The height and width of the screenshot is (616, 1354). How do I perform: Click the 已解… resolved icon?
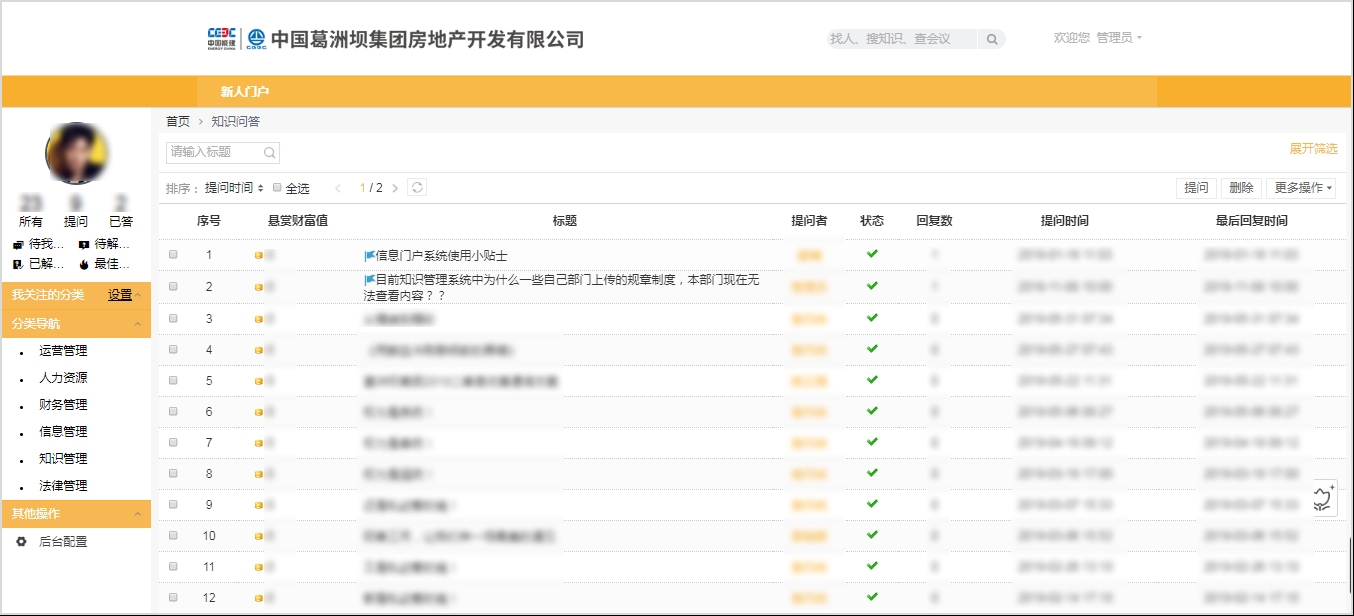18,265
